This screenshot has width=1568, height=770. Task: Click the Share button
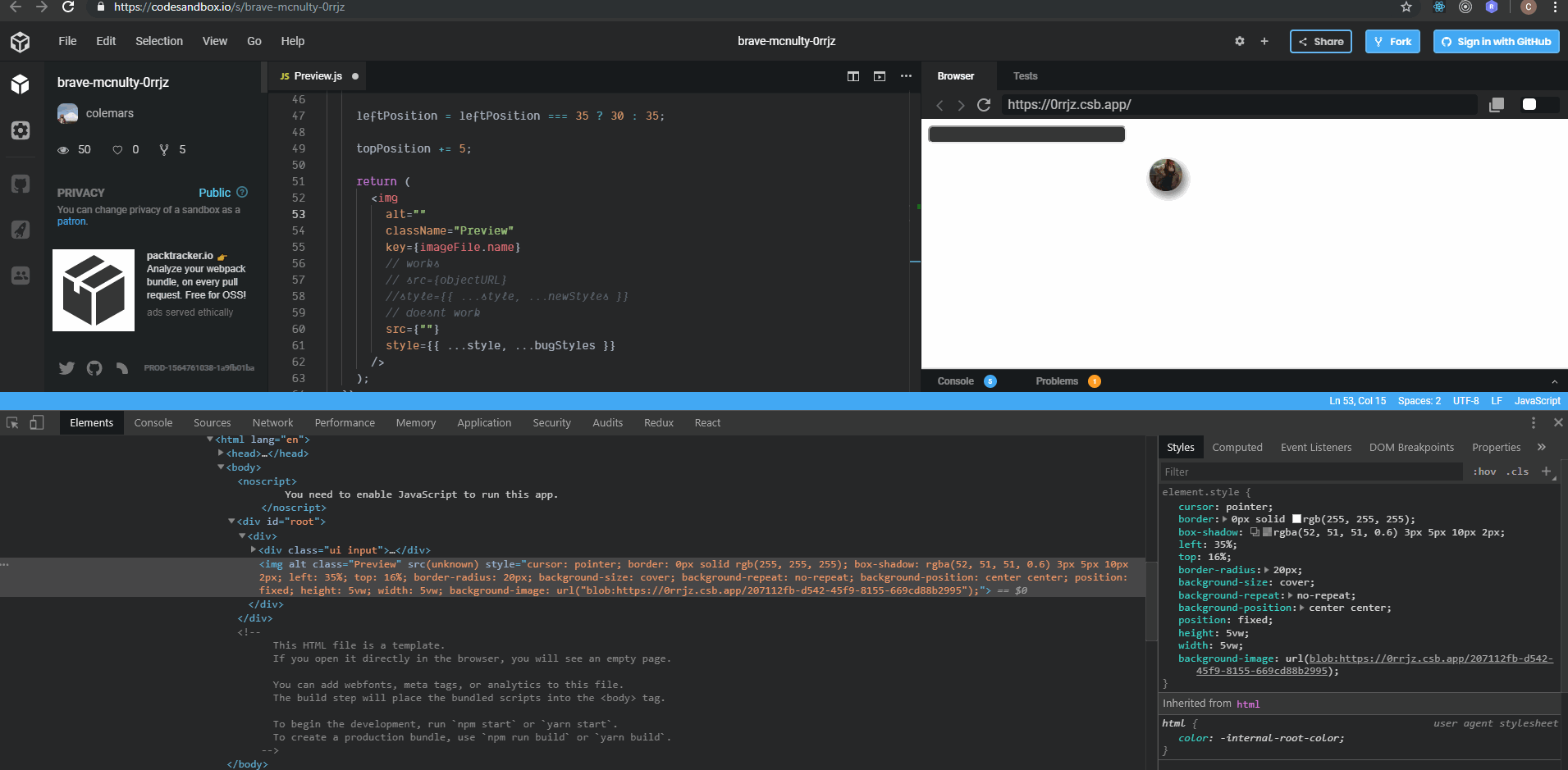point(1321,41)
